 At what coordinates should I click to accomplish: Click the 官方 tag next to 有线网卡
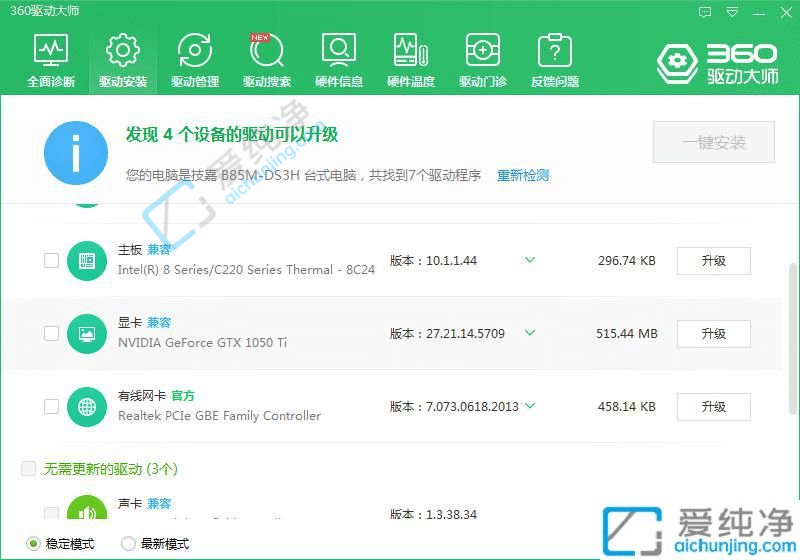[x=183, y=395]
